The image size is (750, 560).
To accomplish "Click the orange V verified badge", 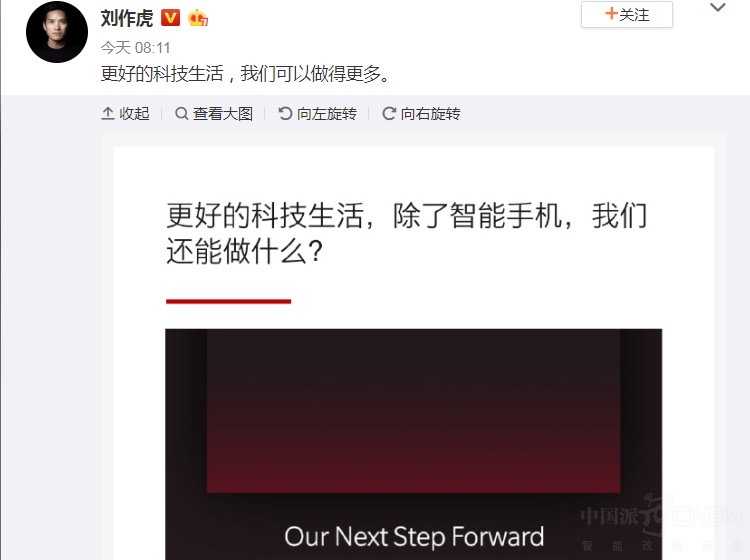I will 170,18.
